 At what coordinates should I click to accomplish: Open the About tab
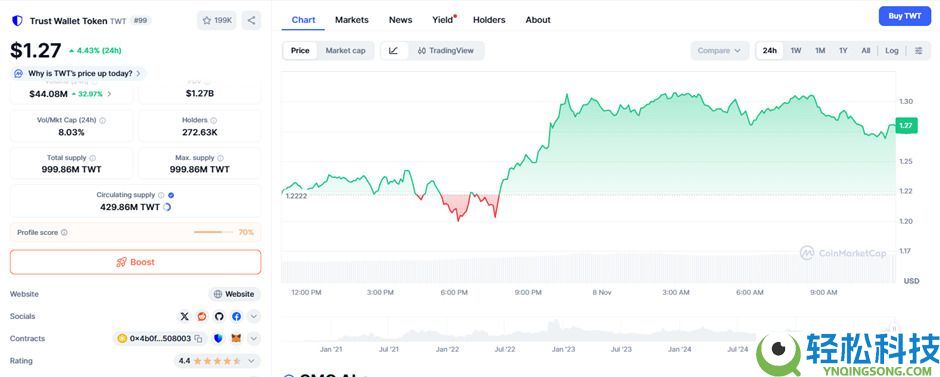tap(538, 20)
